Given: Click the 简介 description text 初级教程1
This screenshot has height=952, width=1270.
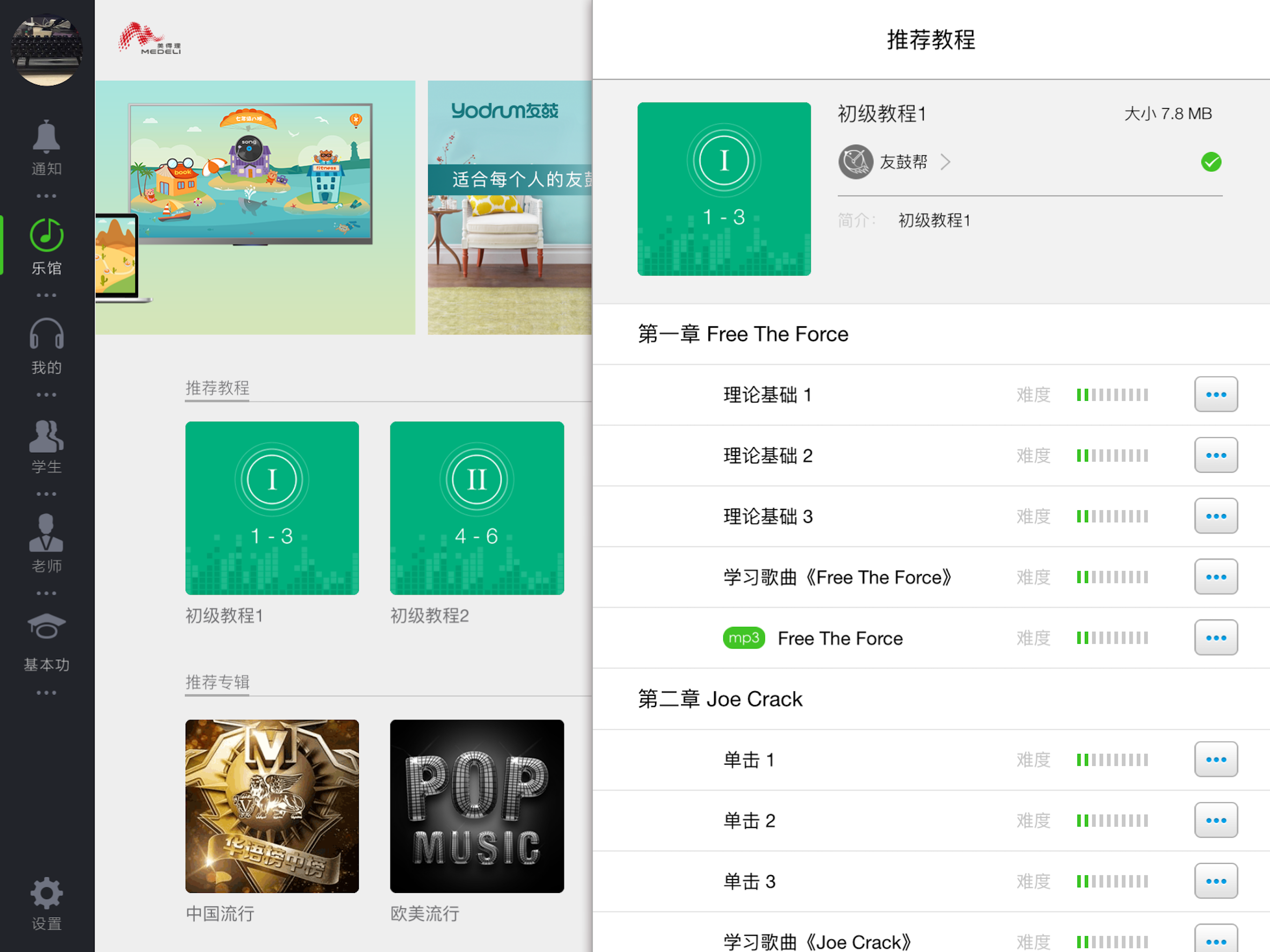Looking at the screenshot, I should 934,220.
